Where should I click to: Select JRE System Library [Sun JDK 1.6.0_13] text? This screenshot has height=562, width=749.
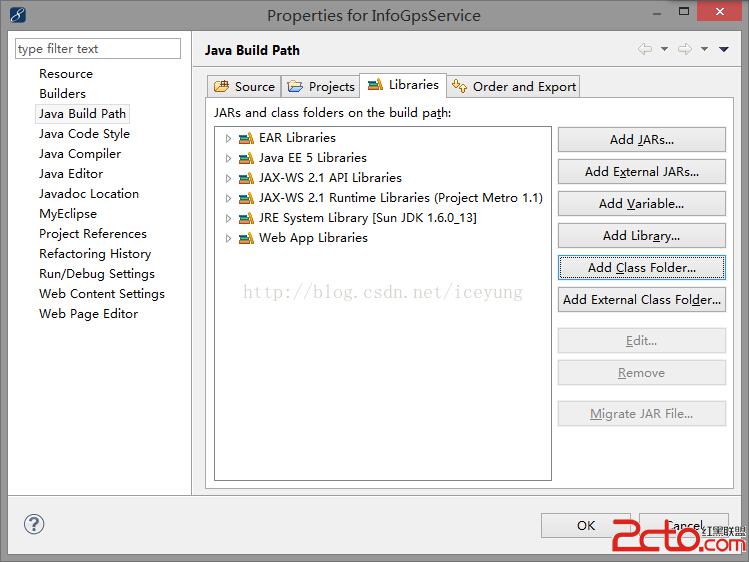pos(368,218)
